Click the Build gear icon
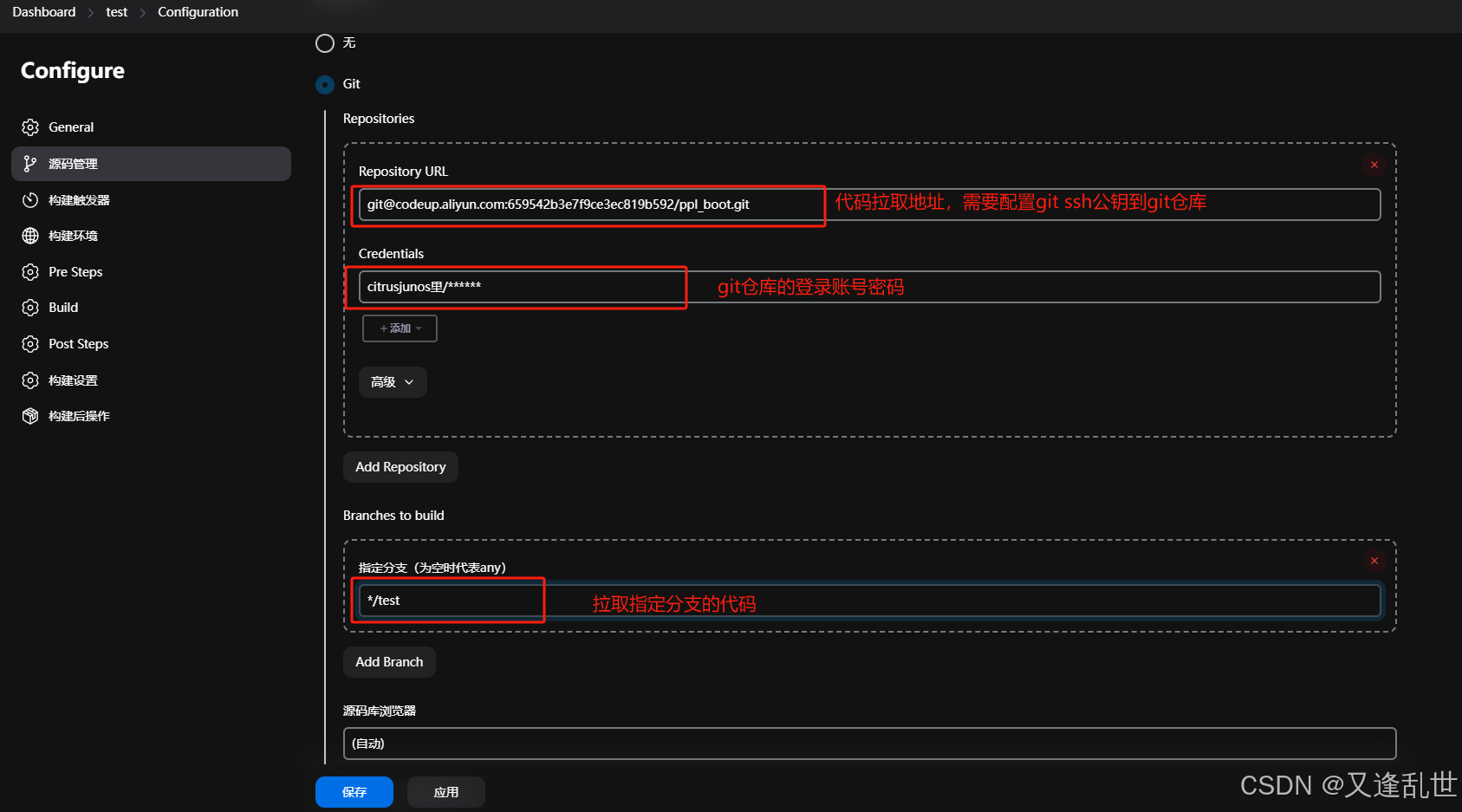This screenshot has width=1462, height=812. (30, 308)
